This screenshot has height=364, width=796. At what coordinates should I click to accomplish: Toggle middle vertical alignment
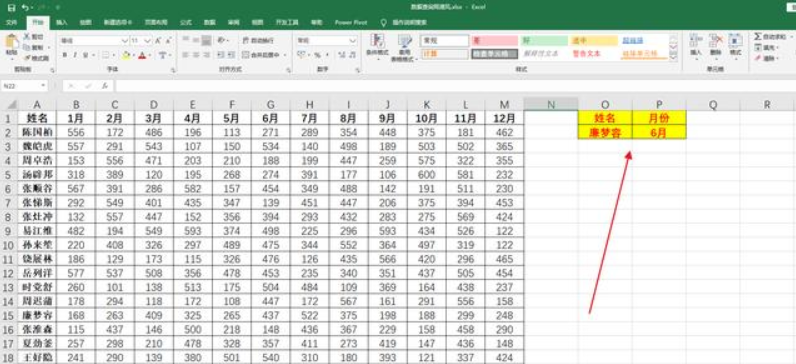click(x=196, y=40)
